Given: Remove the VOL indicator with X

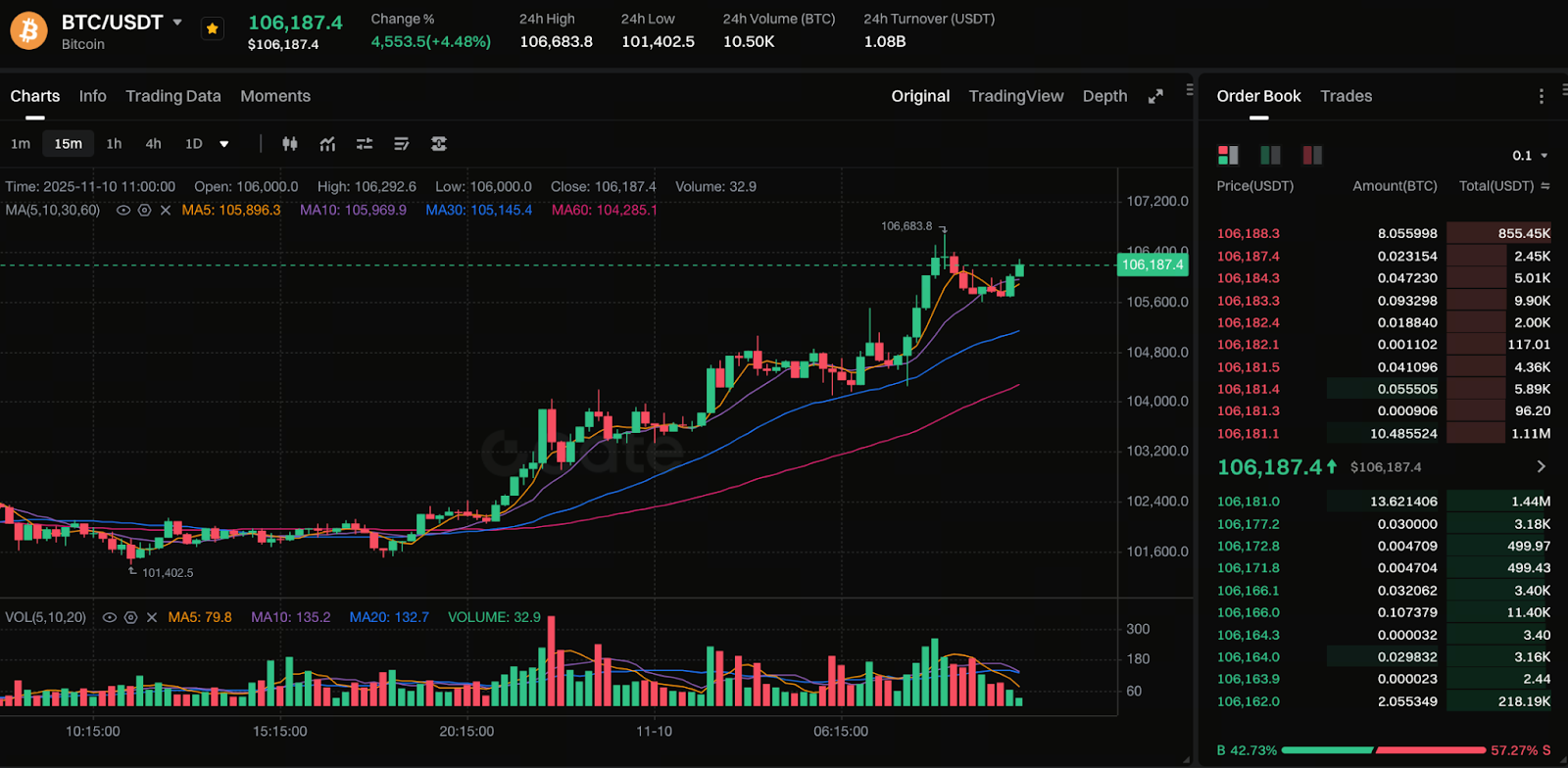Looking at the screenshot, I should (152, 618).
